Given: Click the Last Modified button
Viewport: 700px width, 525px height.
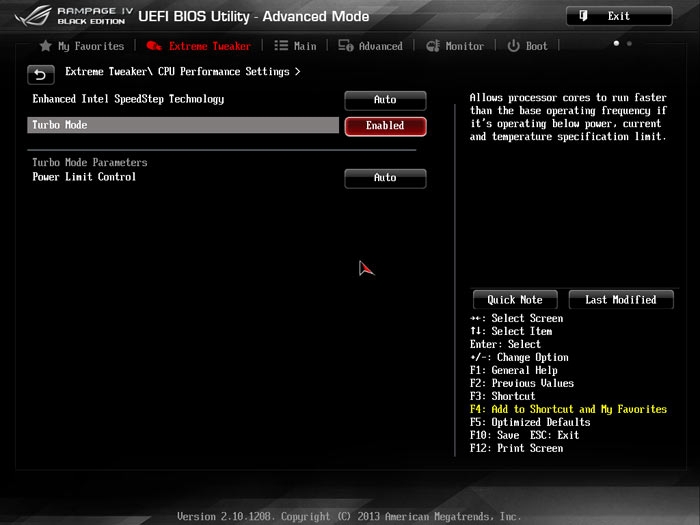Looking at the screenshot, I should [x=620, y=300].
